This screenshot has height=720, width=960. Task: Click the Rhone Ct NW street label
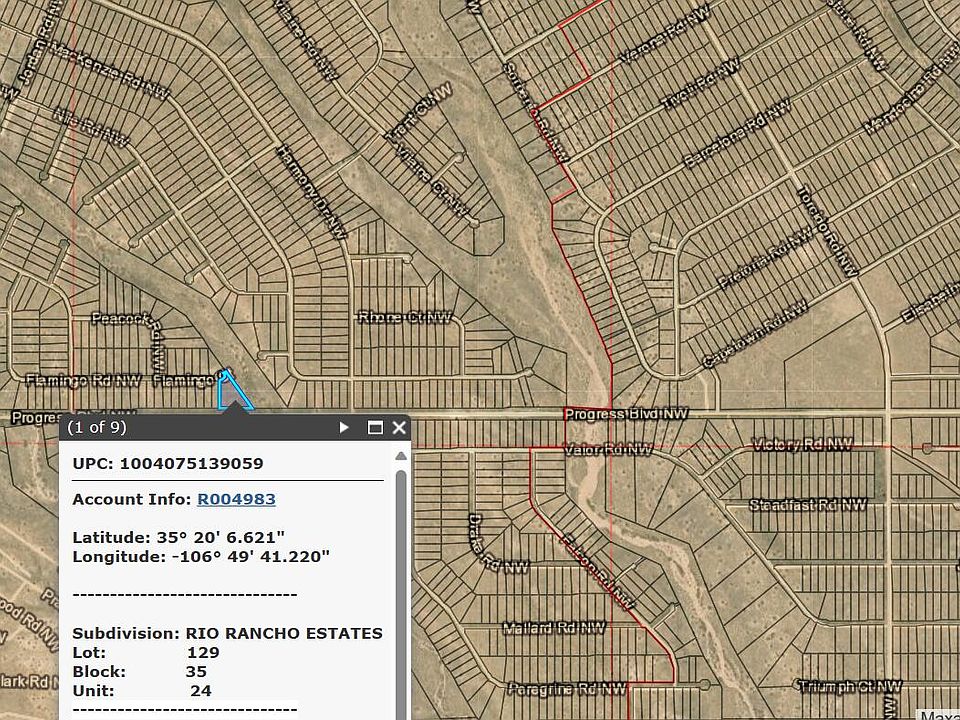coord(405,317)
